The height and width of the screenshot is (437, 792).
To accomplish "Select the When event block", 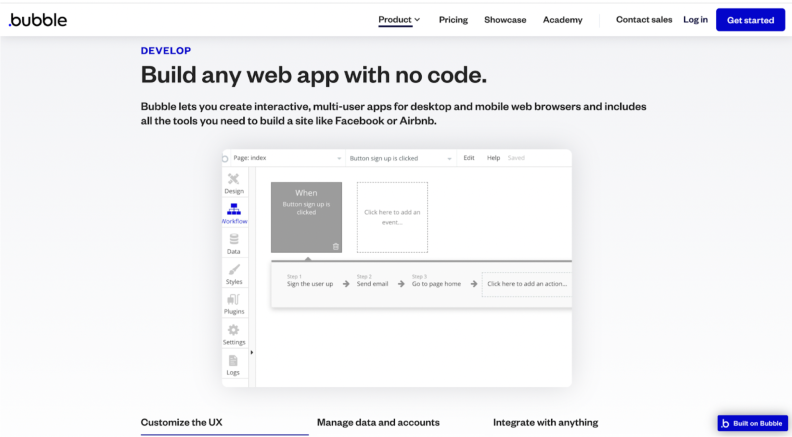I will (x=306, y=217).
